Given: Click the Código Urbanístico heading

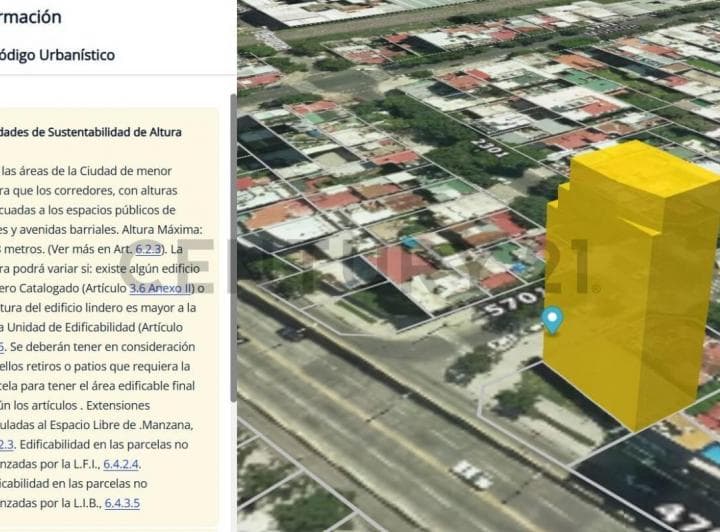Looking at the screenshot, I should tap(57, 55).
